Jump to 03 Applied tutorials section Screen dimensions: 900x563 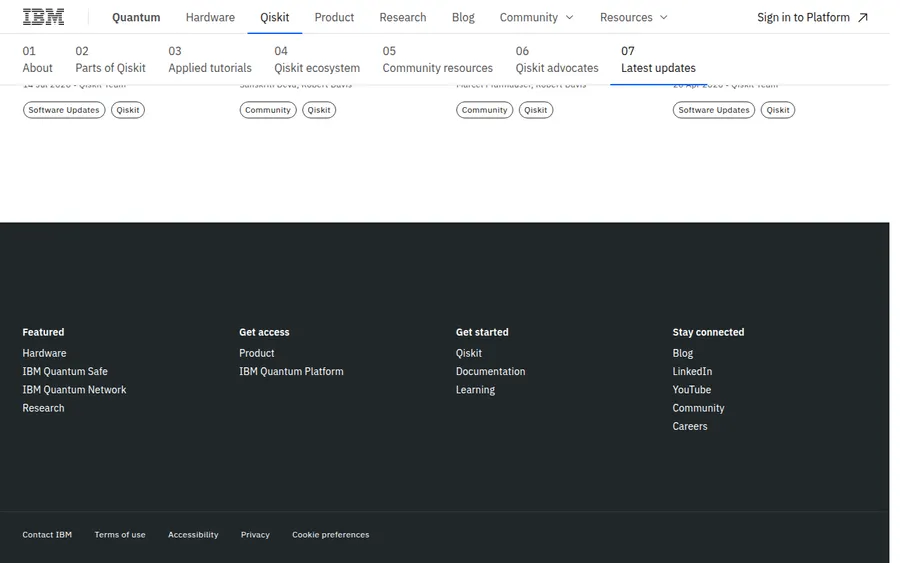(x=210, y=60)
